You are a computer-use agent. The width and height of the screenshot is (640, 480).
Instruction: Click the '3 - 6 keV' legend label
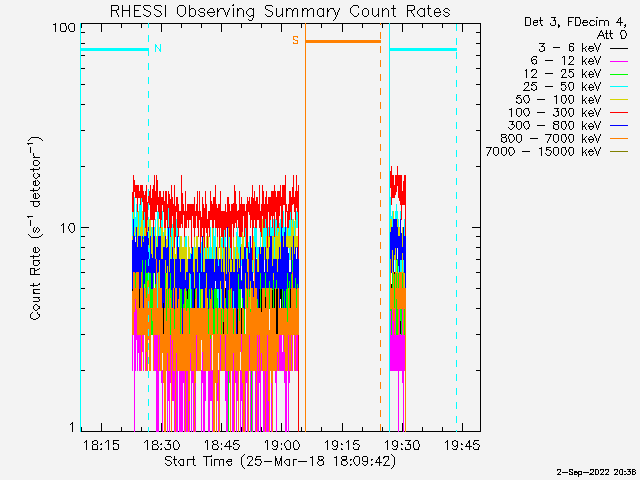point(570,48)
